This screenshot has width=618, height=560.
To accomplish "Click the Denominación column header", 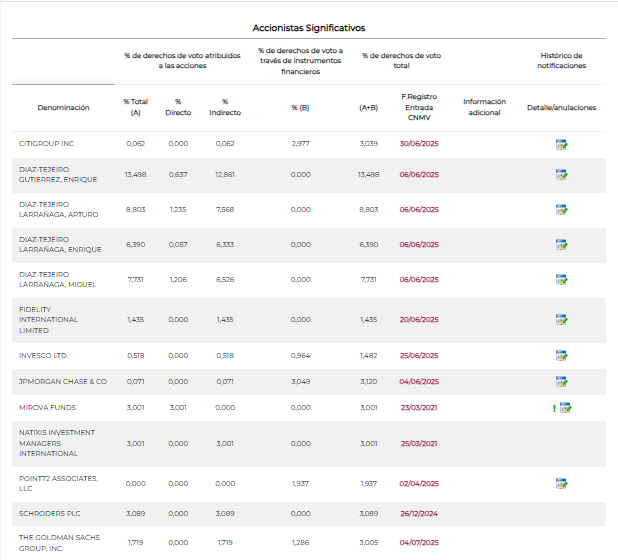I will pyautogui.click(x=63, y=108).
